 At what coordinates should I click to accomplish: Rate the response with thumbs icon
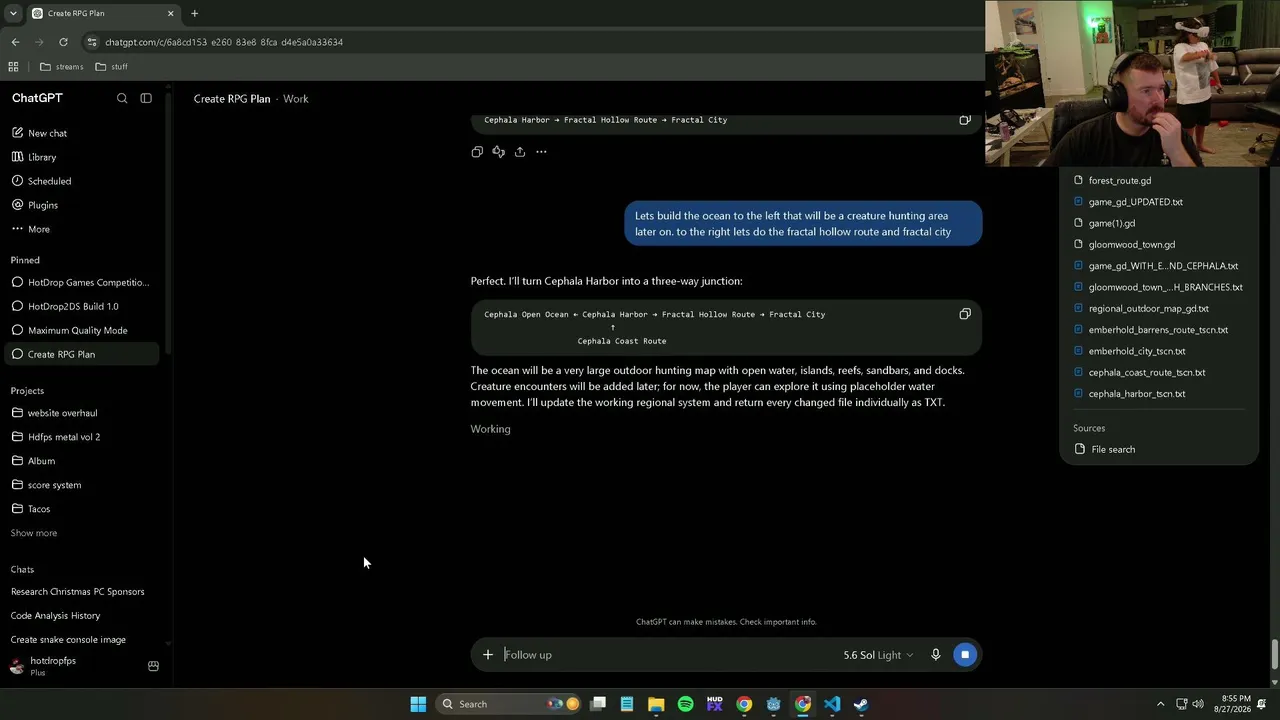[498, 152]
